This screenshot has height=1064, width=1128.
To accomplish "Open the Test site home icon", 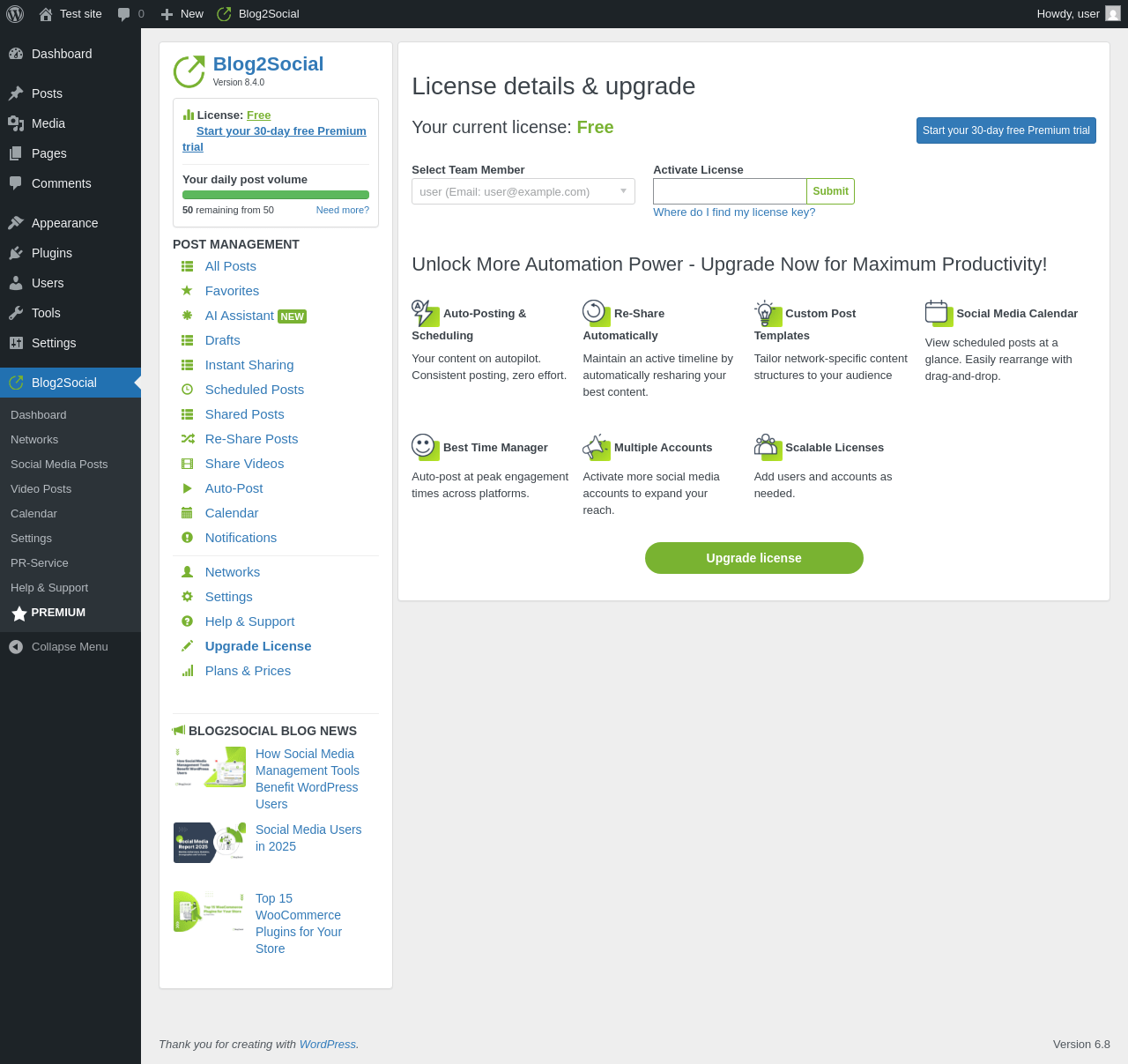I will (46, 14).
